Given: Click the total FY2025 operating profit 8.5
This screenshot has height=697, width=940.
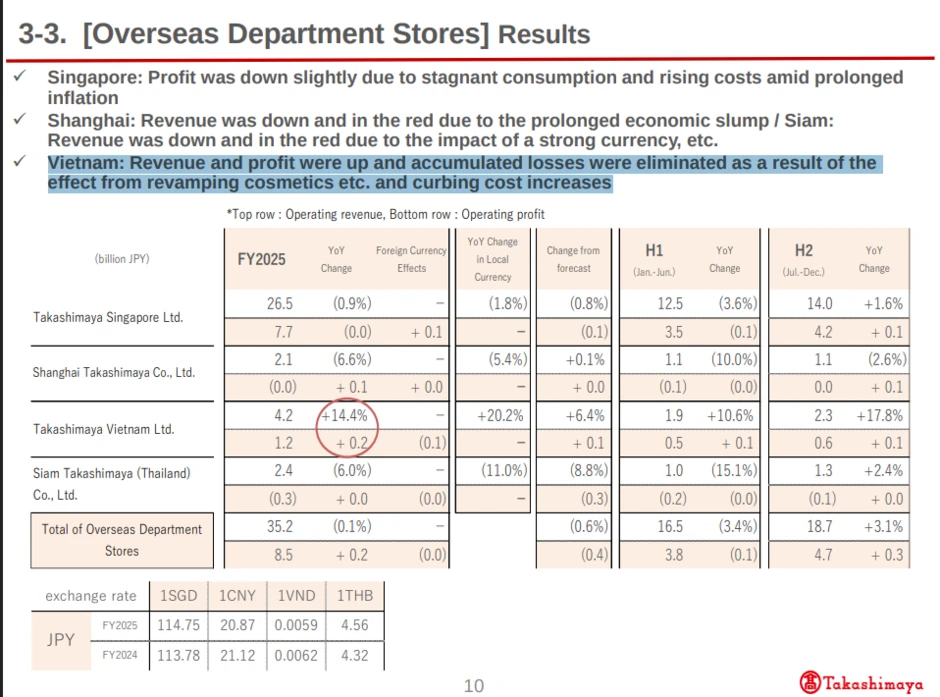Looking at the screenshot, I should click(x=283, y=554).
